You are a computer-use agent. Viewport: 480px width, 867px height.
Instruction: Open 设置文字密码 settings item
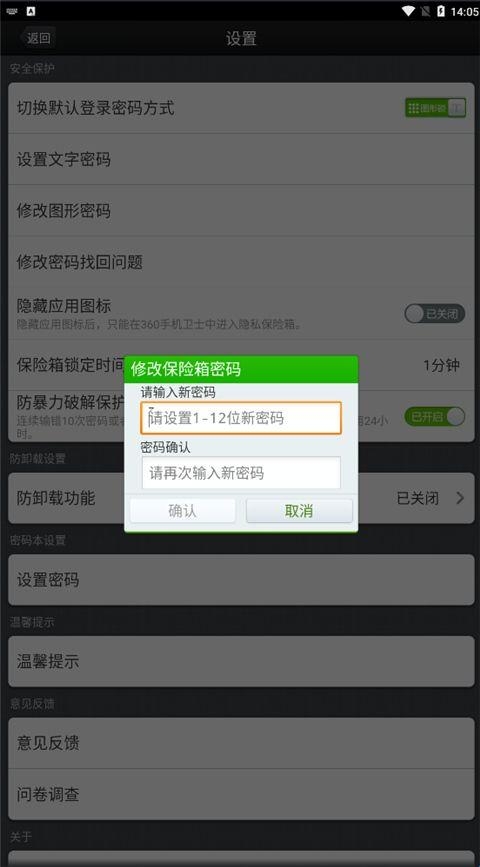click(x=242, y=159)
